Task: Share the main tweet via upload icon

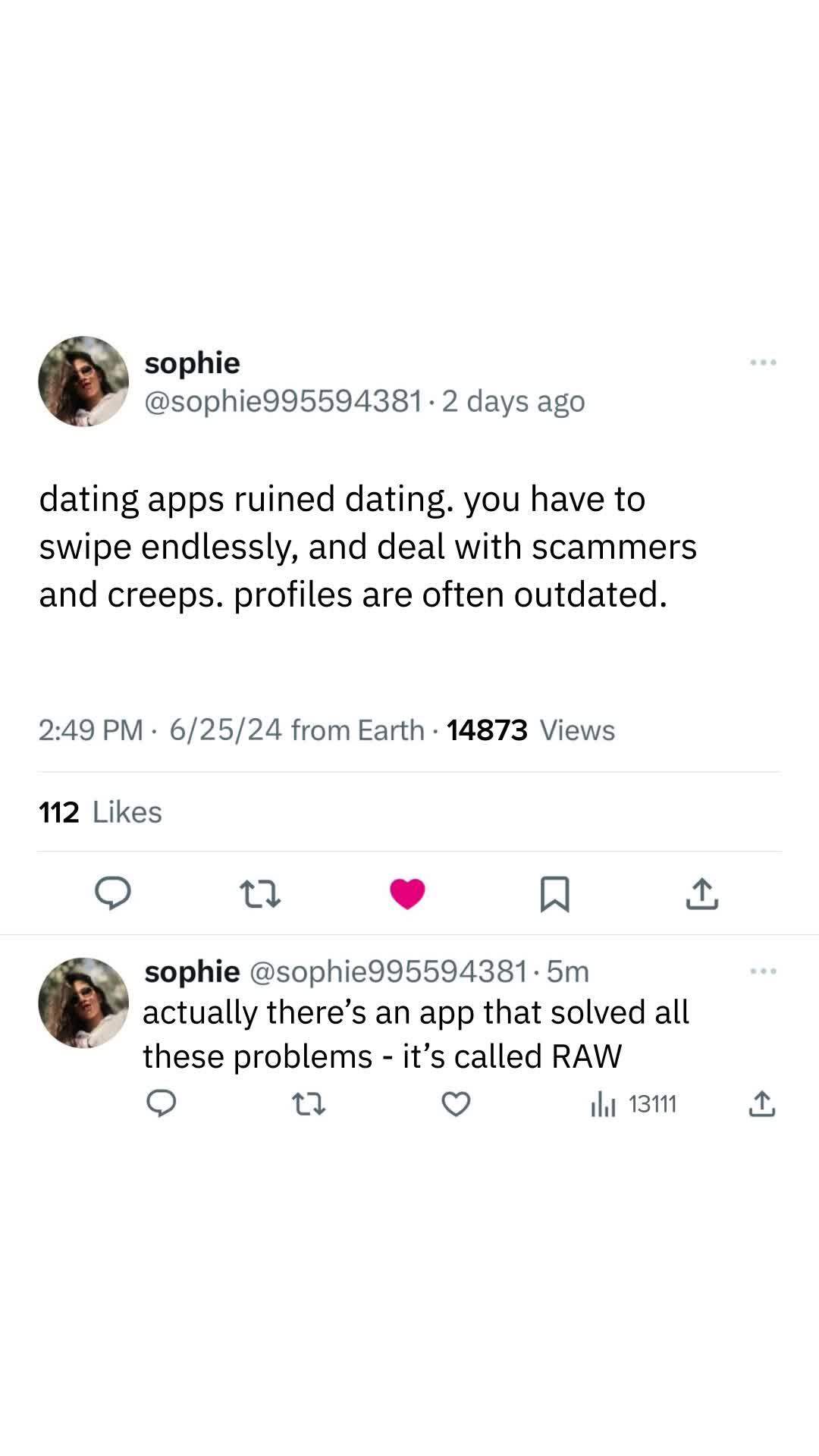Action: 701,893
